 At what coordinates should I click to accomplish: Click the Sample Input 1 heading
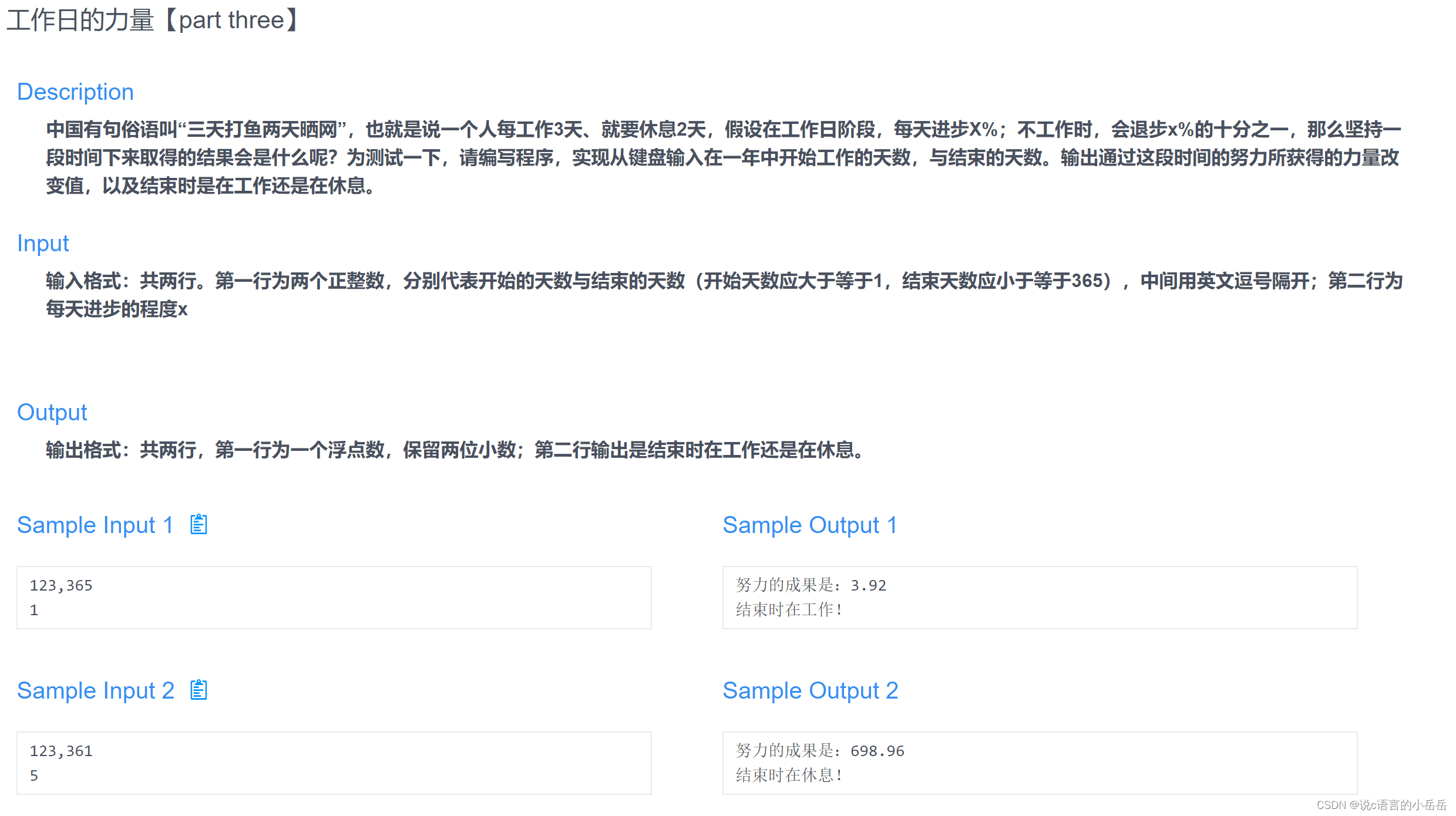[x=95, y=525]
